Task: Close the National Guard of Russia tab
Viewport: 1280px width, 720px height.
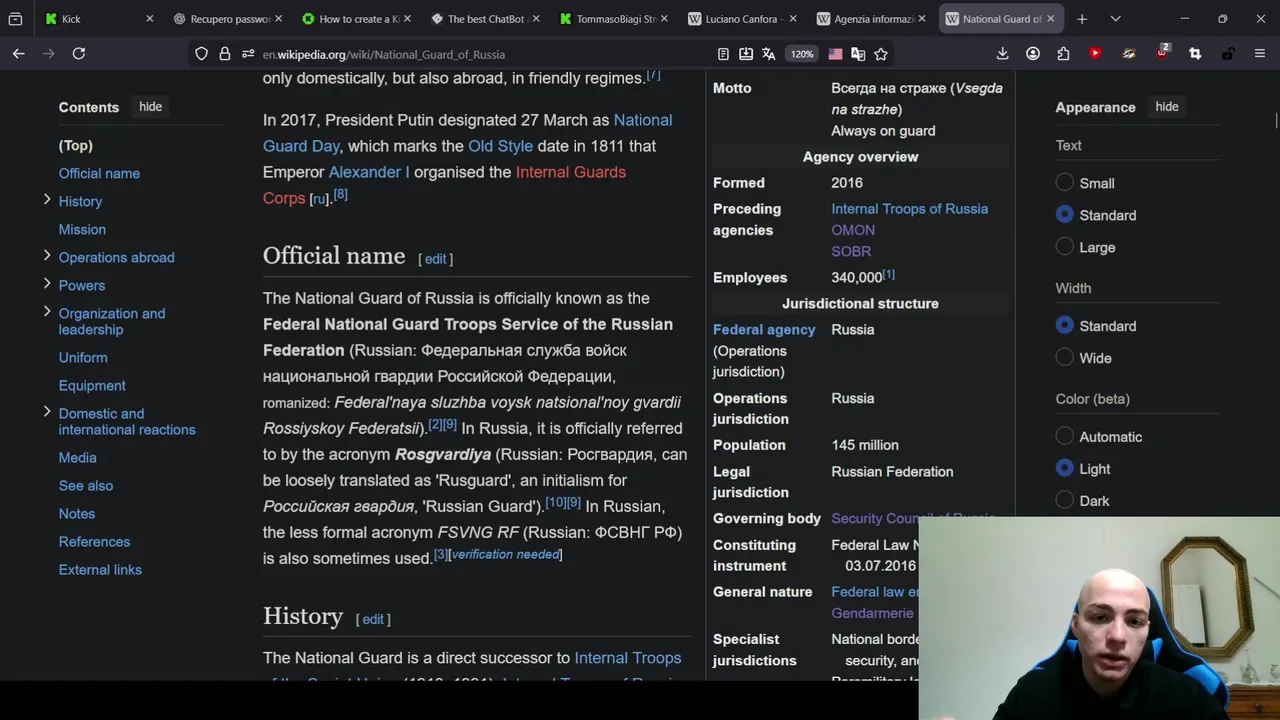Action: [x=1050, y=19]
